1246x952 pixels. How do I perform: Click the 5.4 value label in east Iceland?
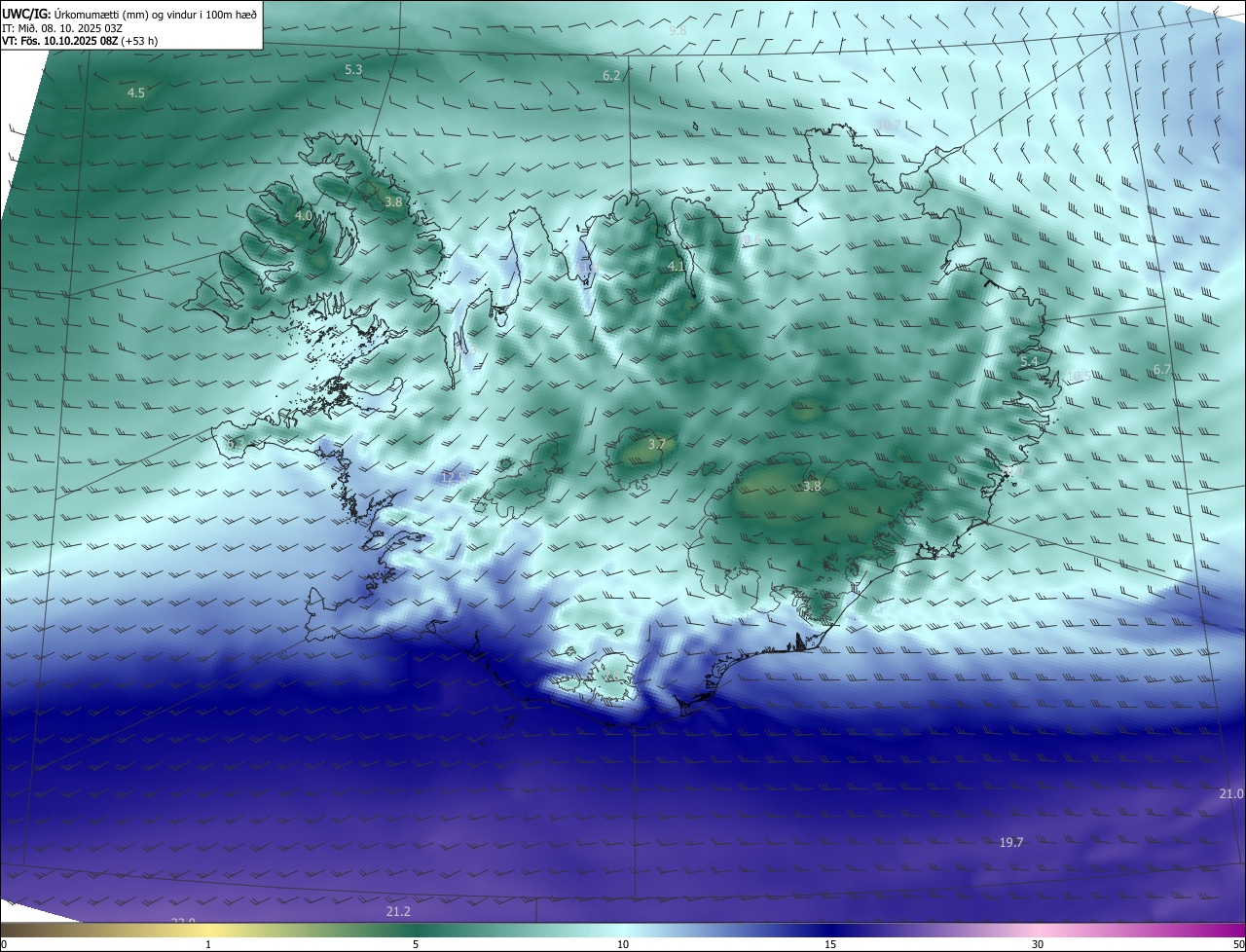(1029, 362)
